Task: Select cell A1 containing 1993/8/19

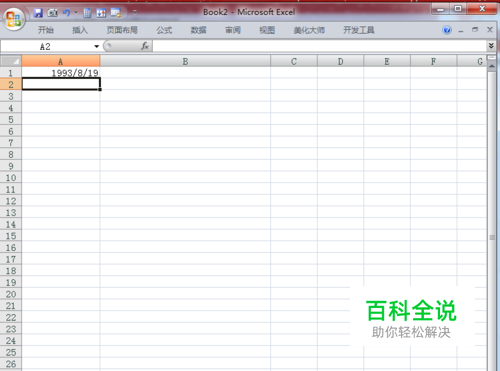Action: 61,73
